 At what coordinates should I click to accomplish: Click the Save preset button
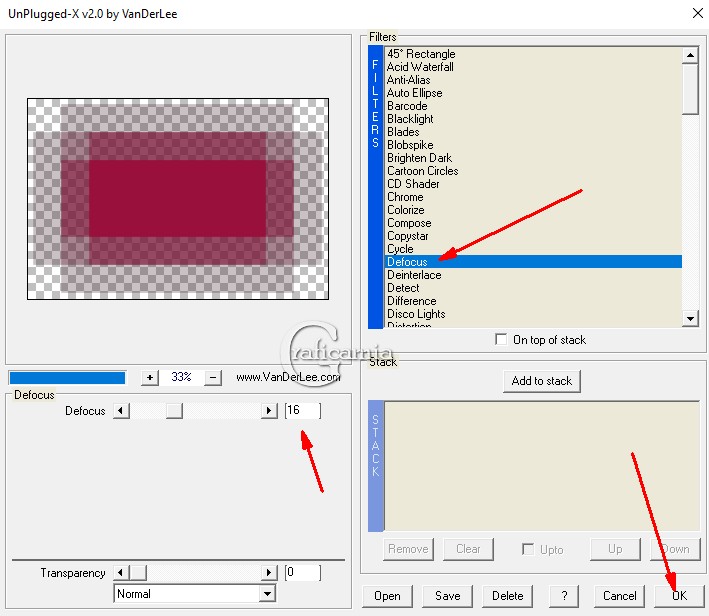pyautogui.click(x=447, y=596)
